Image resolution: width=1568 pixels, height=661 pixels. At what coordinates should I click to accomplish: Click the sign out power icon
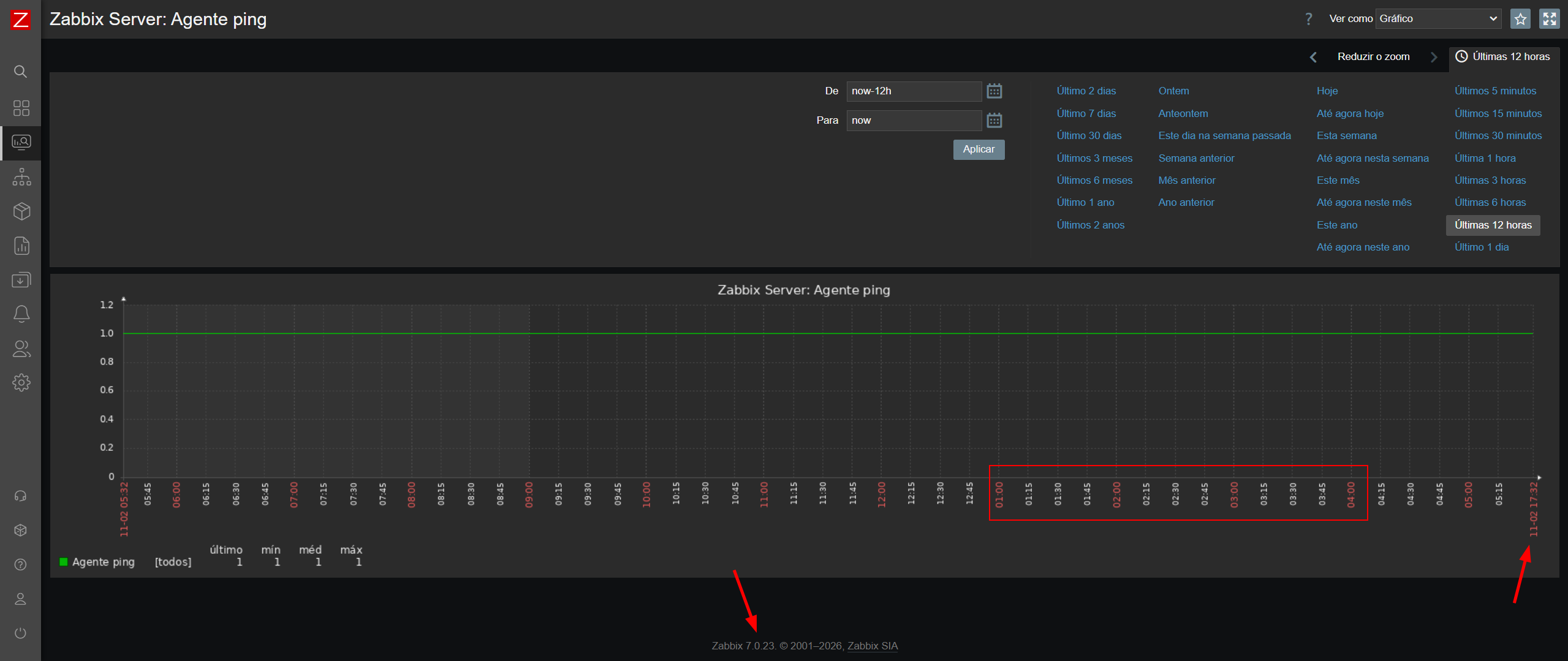pos(20,633)
